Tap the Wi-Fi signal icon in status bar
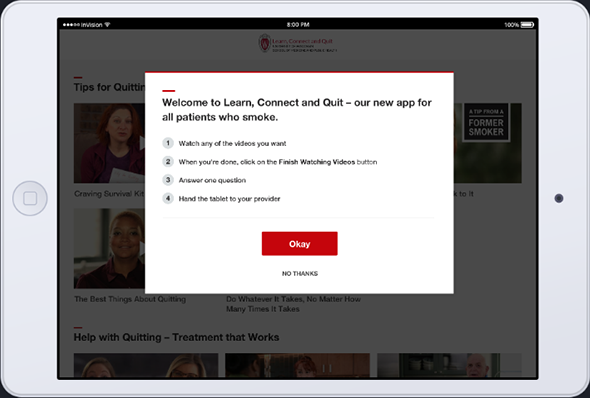Image resolution: width=590 pixels, height=398 pixels. click(107, 25)
